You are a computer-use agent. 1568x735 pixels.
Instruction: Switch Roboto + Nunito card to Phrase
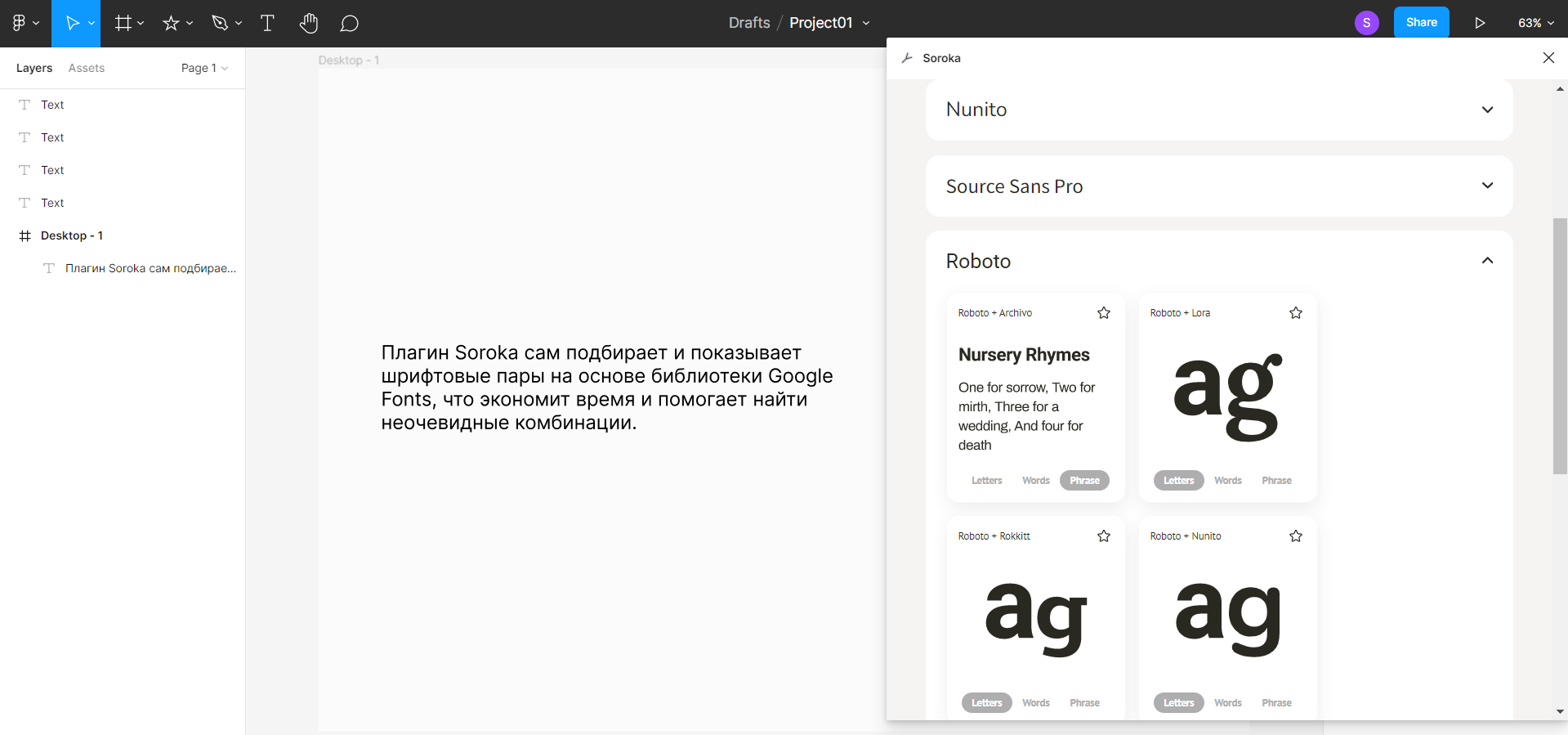(1276, 703)
